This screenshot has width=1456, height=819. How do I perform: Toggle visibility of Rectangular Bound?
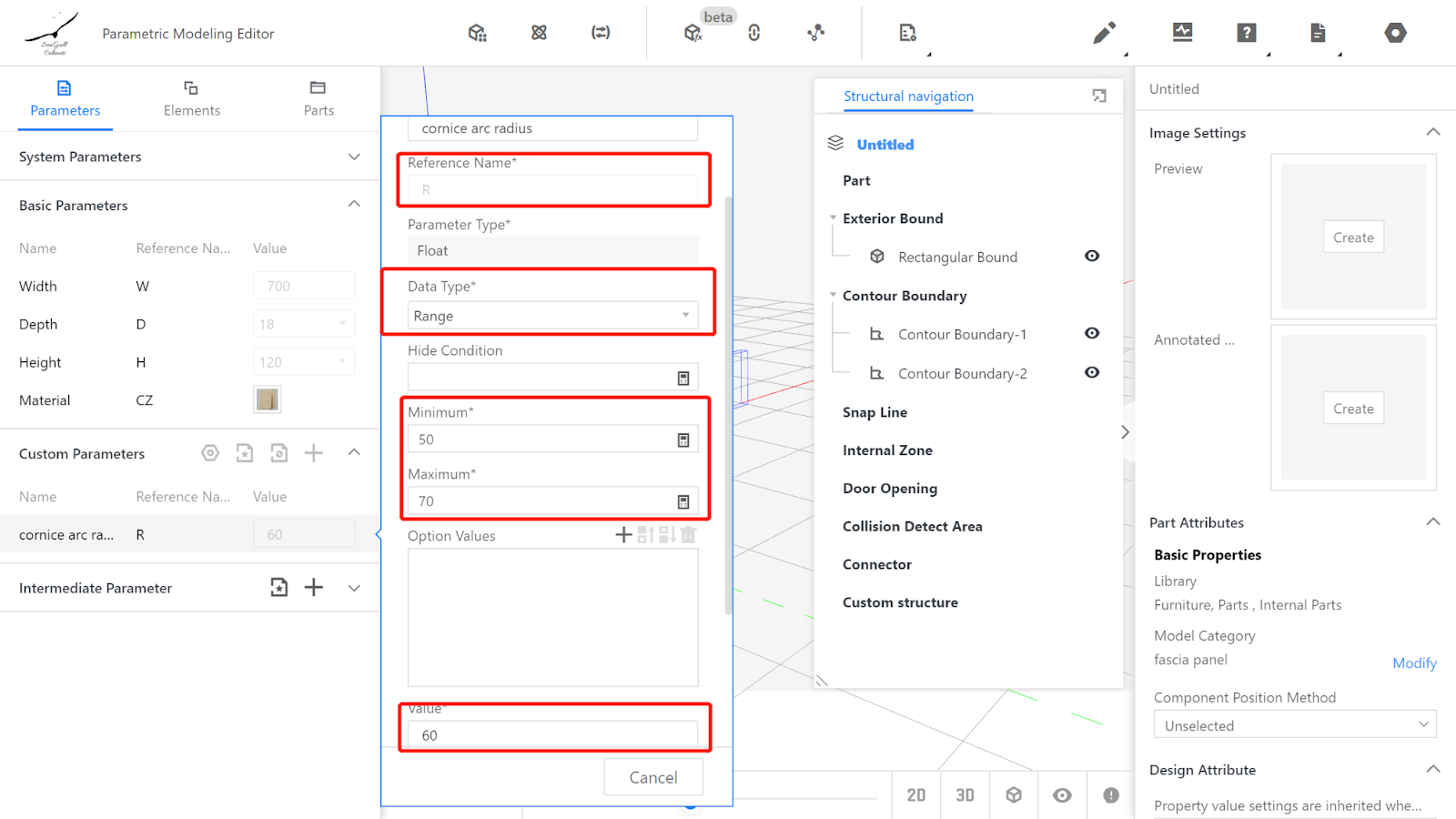1092,257
